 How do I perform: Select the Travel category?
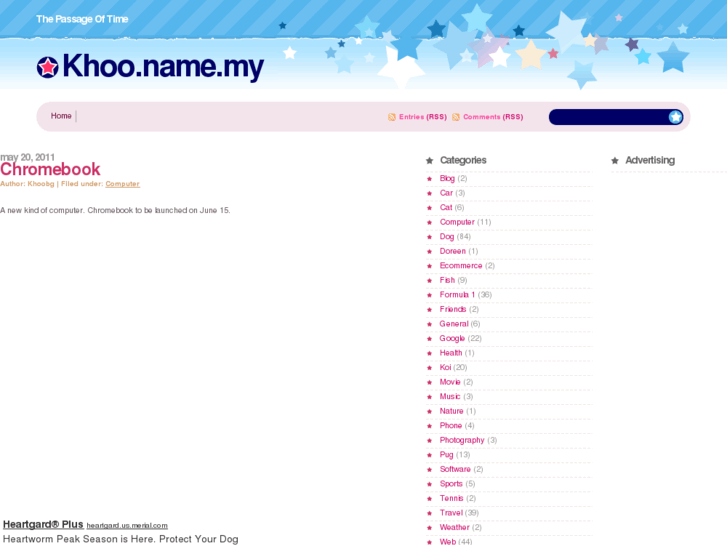coord(451,513)
